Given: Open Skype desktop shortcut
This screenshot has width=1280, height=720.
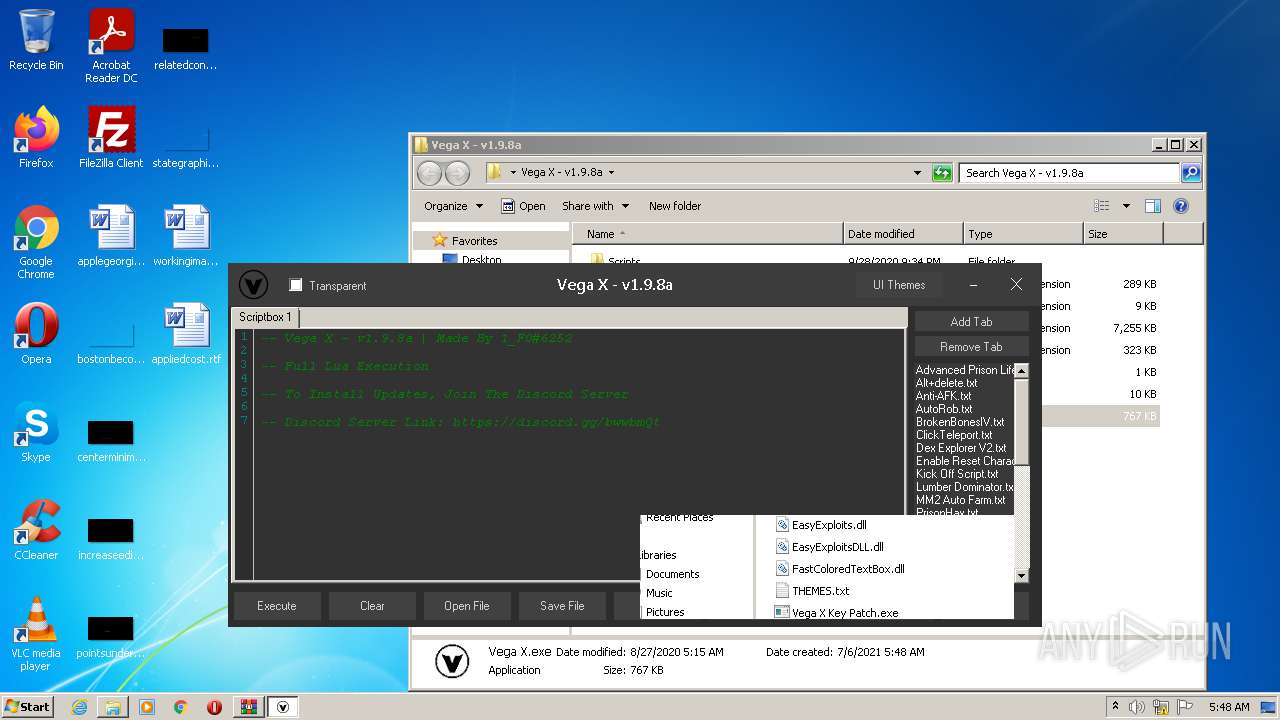Looking at the screenshot, I should coord(36,432).
